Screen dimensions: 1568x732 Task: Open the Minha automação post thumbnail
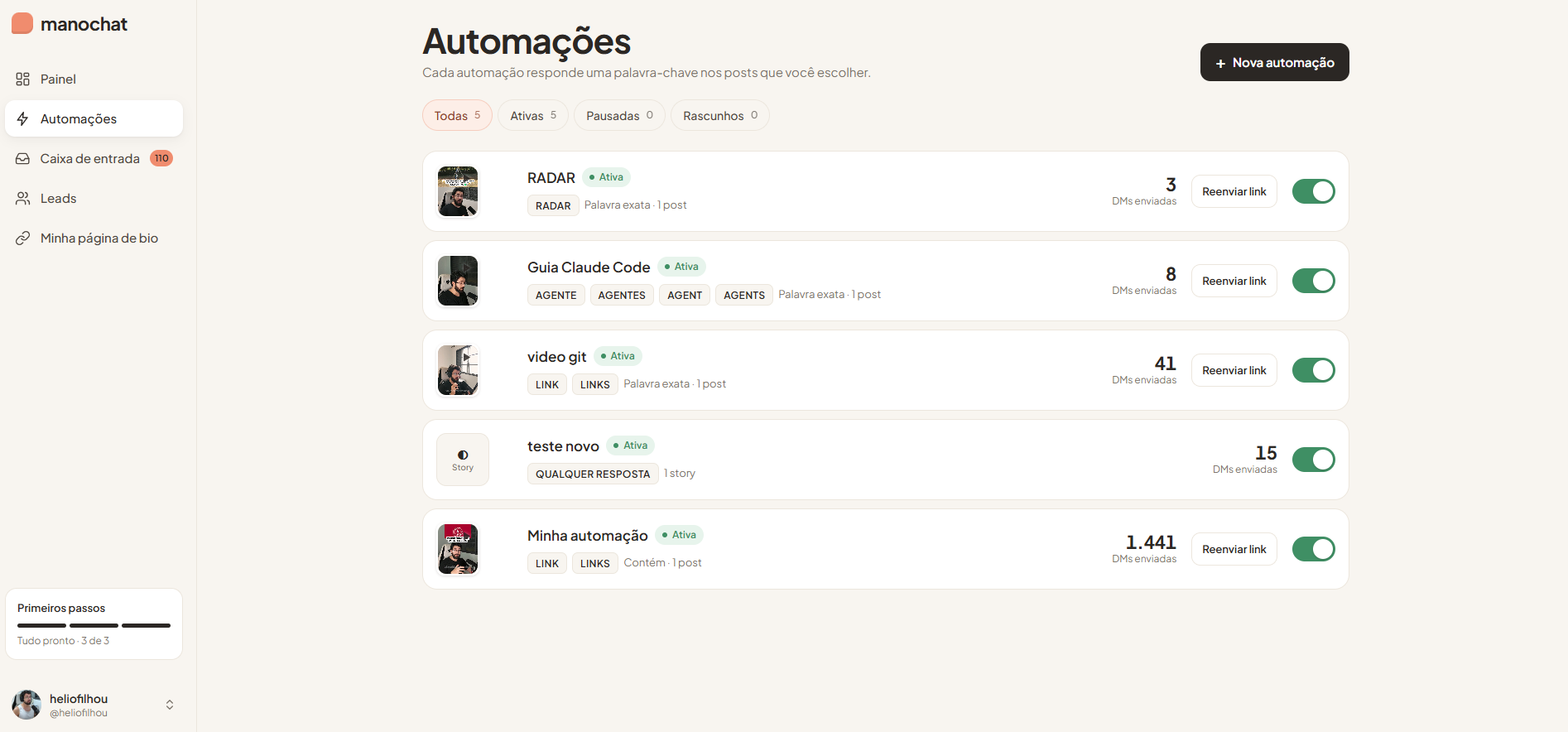click(x=458, y=549)
